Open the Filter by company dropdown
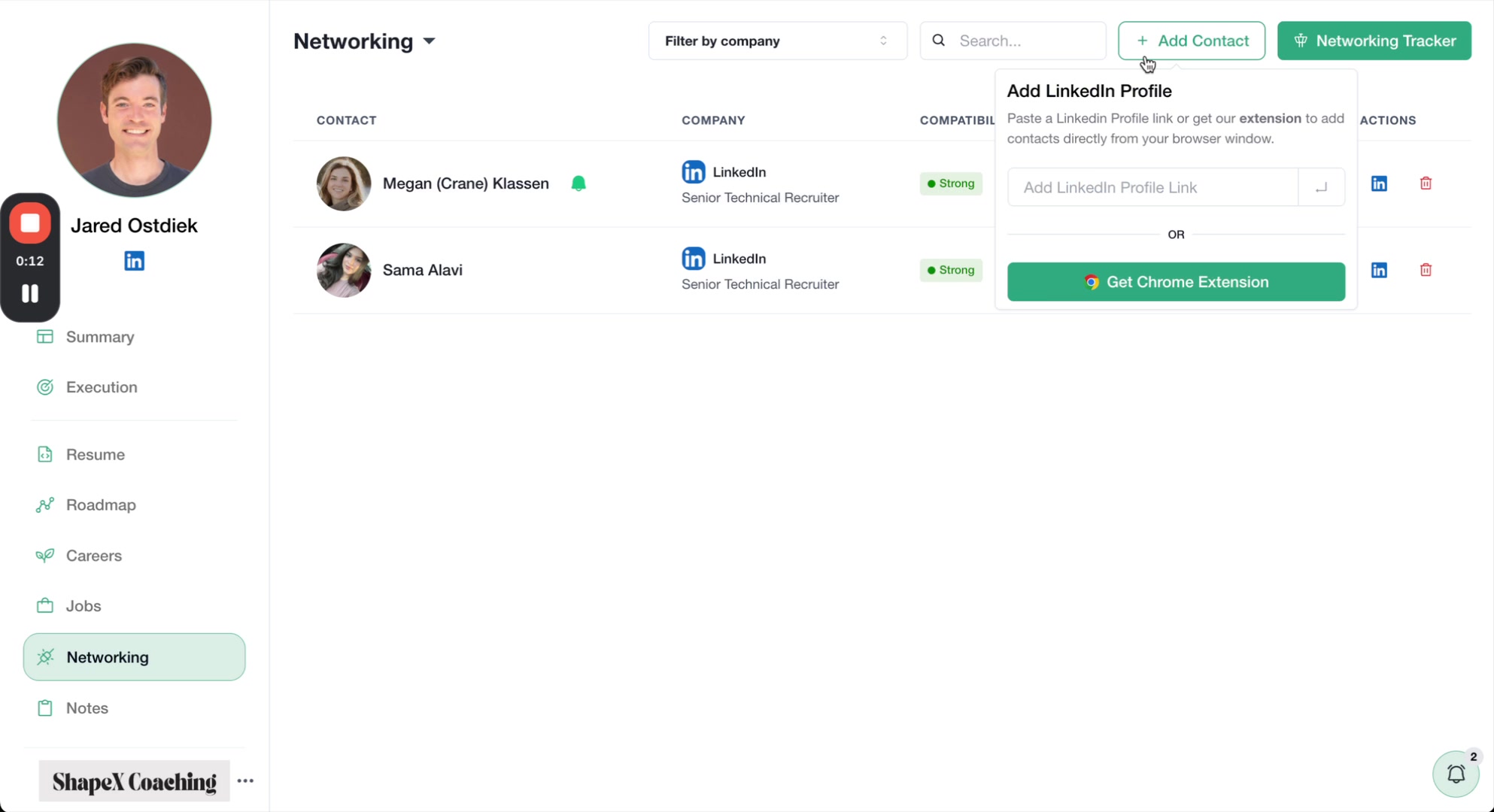Image resolution: width=1494 pixels, height=812 pixels. (x=776, y=41)
